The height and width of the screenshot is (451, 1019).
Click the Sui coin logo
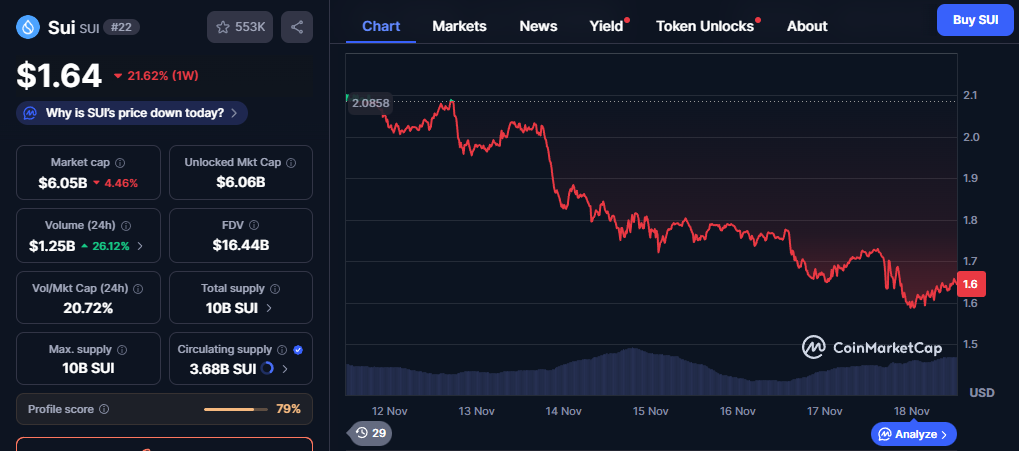pos(28,27)
